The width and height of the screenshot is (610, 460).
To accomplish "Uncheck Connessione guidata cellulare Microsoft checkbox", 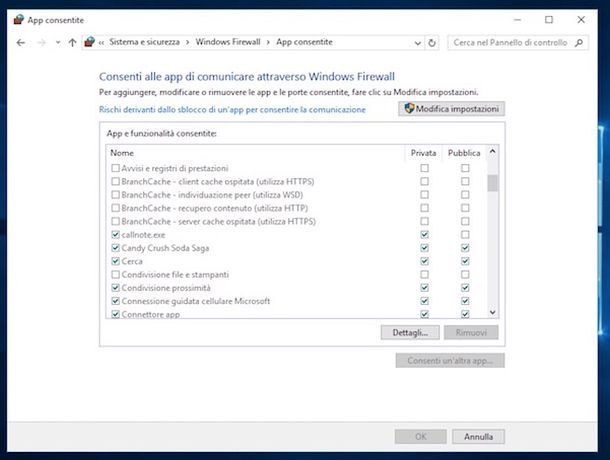I will tap(116, 301).
